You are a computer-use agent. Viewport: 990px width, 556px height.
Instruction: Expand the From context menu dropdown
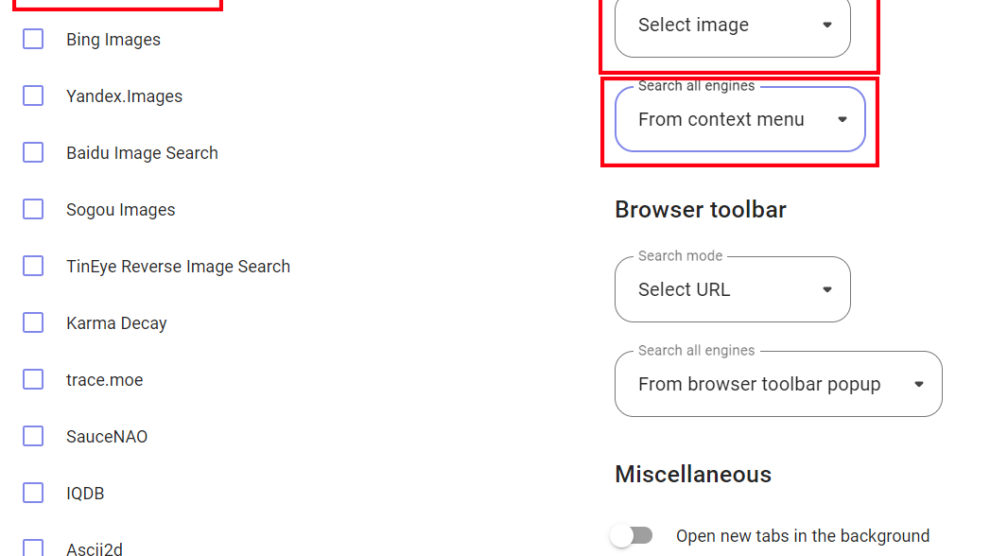(x=738, y=120)
